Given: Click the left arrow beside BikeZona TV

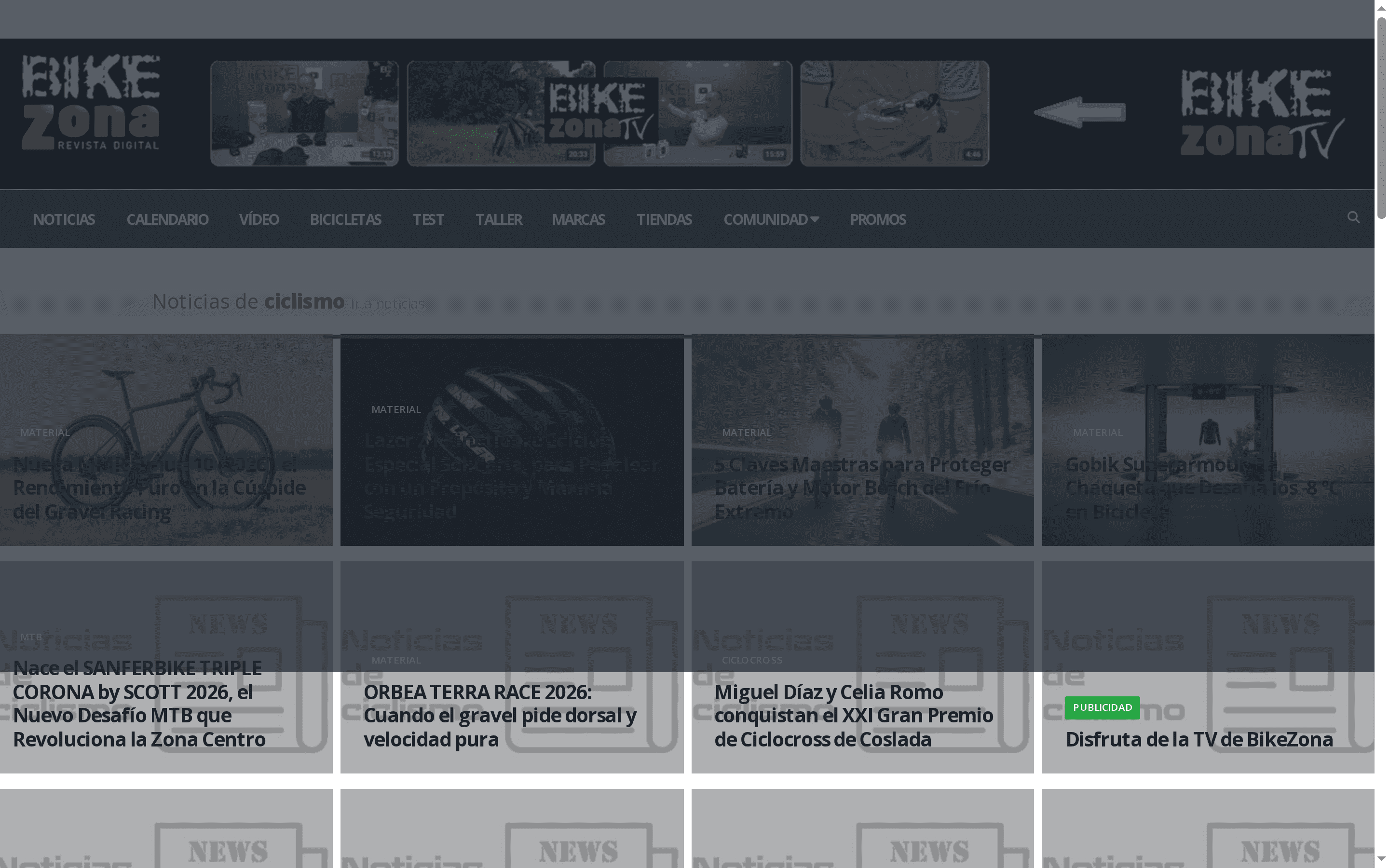Looking at the screenshot, I should click(x=1080, y=112).
